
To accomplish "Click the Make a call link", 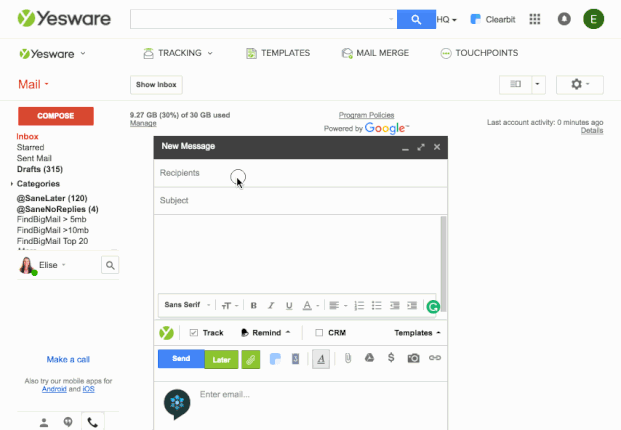I will pos(68,360).
